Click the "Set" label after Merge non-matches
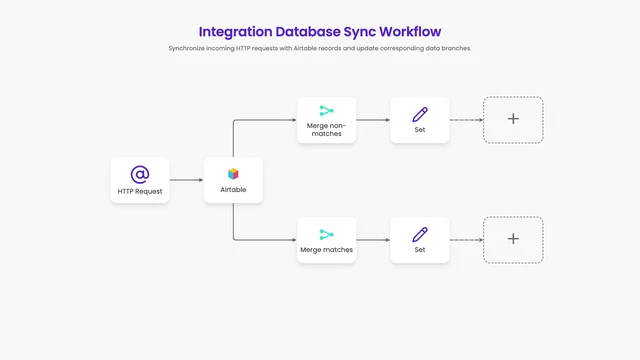 [420, 130]
